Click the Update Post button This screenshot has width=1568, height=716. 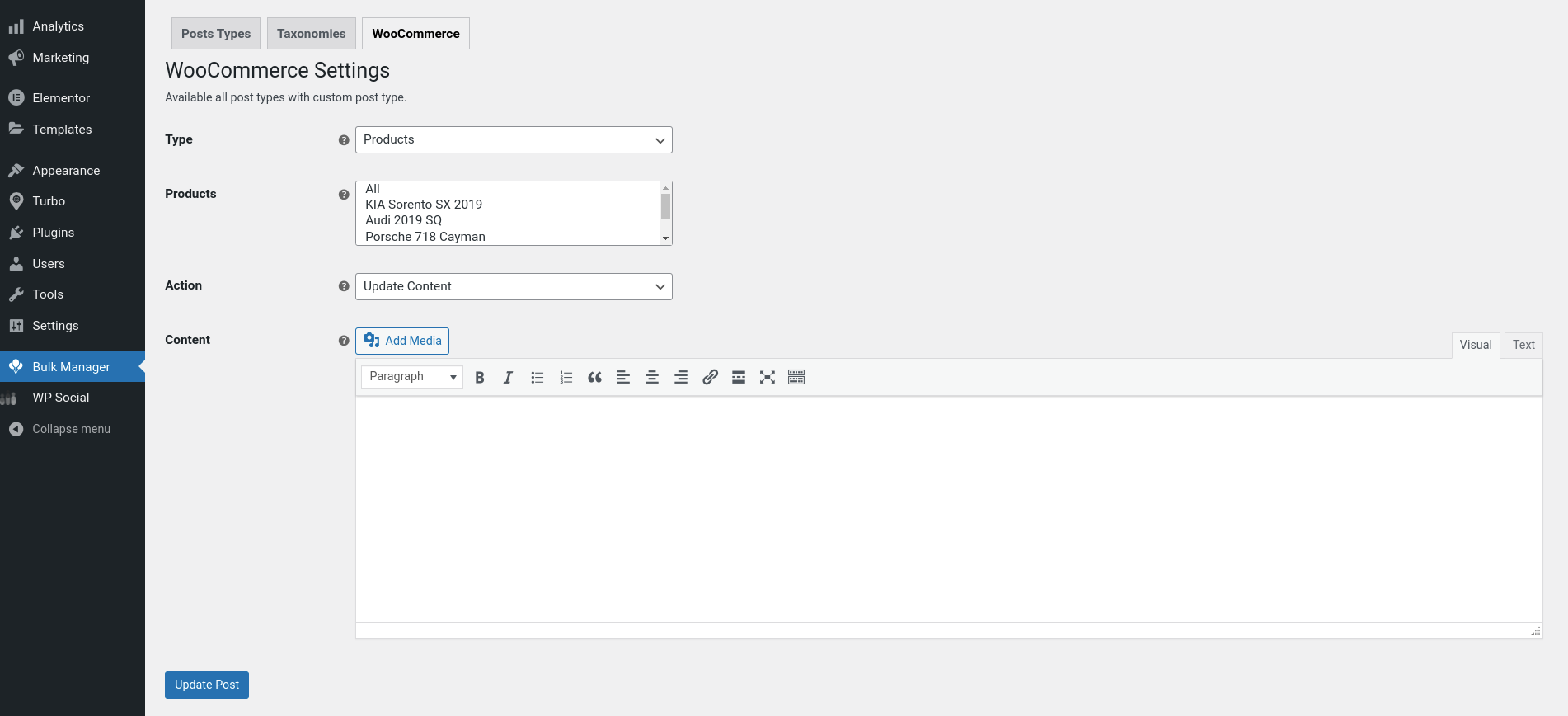pos(207,685)
